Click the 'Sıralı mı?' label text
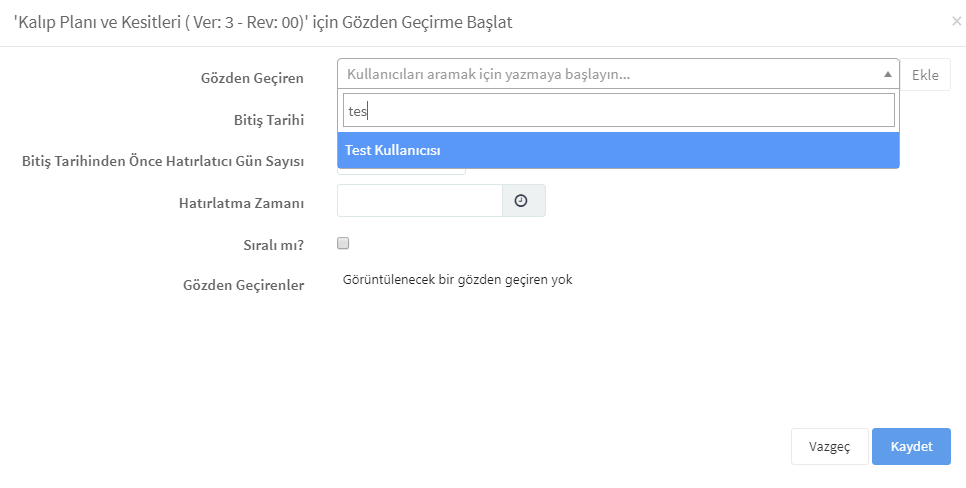This screenshot has height=488, width=966. point(274,245)
